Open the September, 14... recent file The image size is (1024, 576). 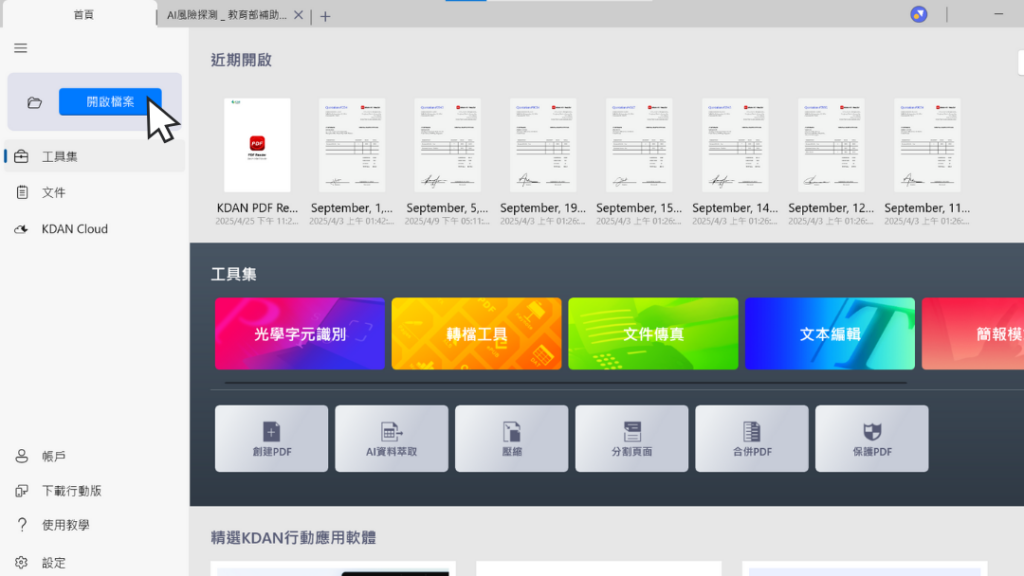pos(735,145)
